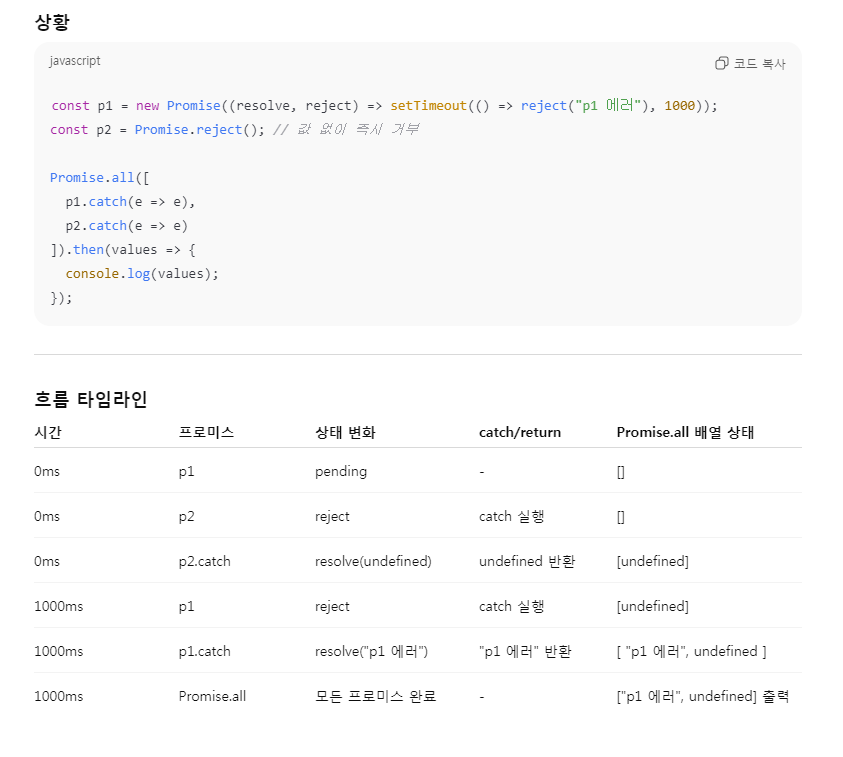The width and height of the screenshot is (843, 757).
Task: Select the undefined 반환 cell
Action: click(527, 561)
